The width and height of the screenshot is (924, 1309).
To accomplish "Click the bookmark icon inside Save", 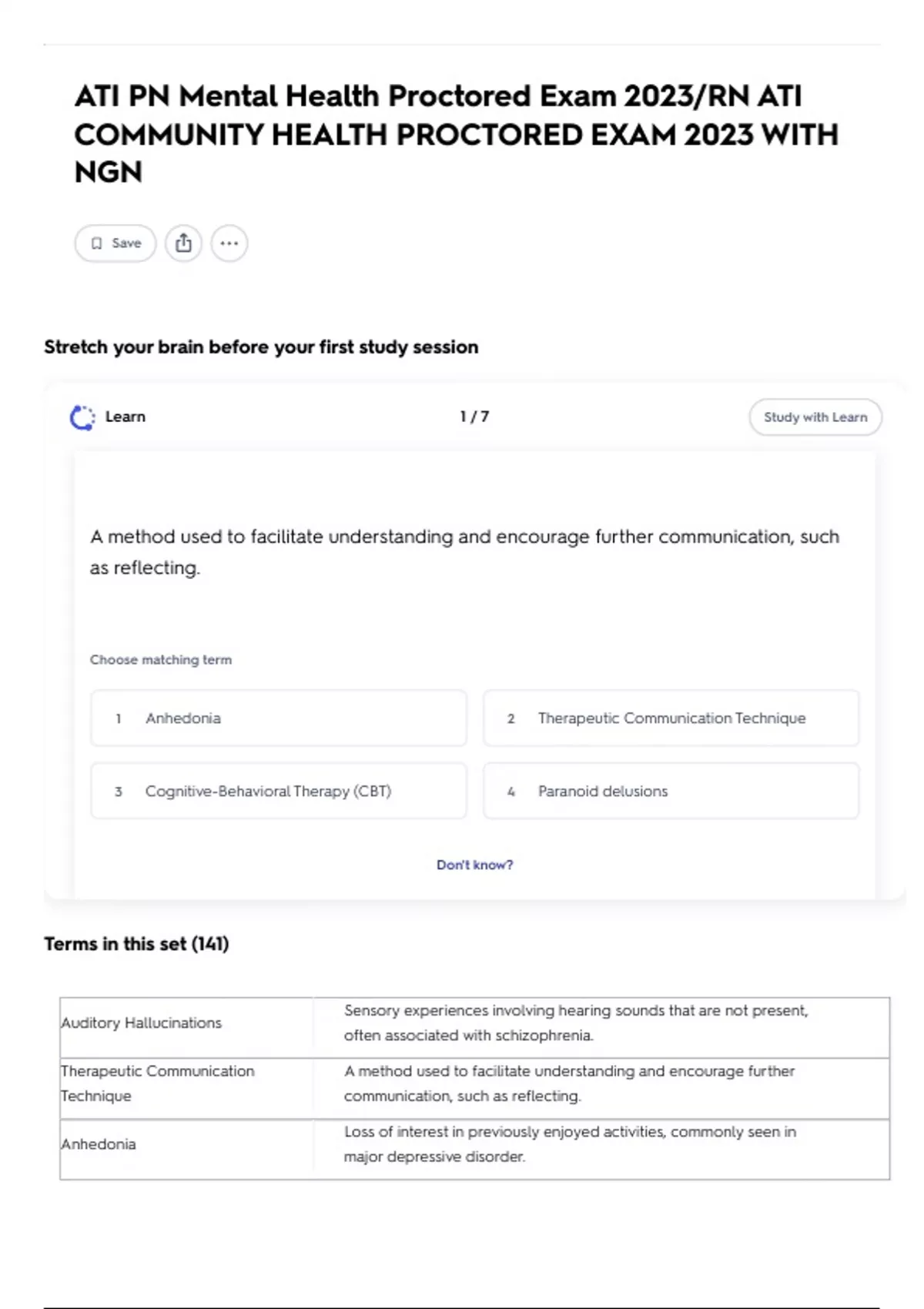I will [96, 243].
